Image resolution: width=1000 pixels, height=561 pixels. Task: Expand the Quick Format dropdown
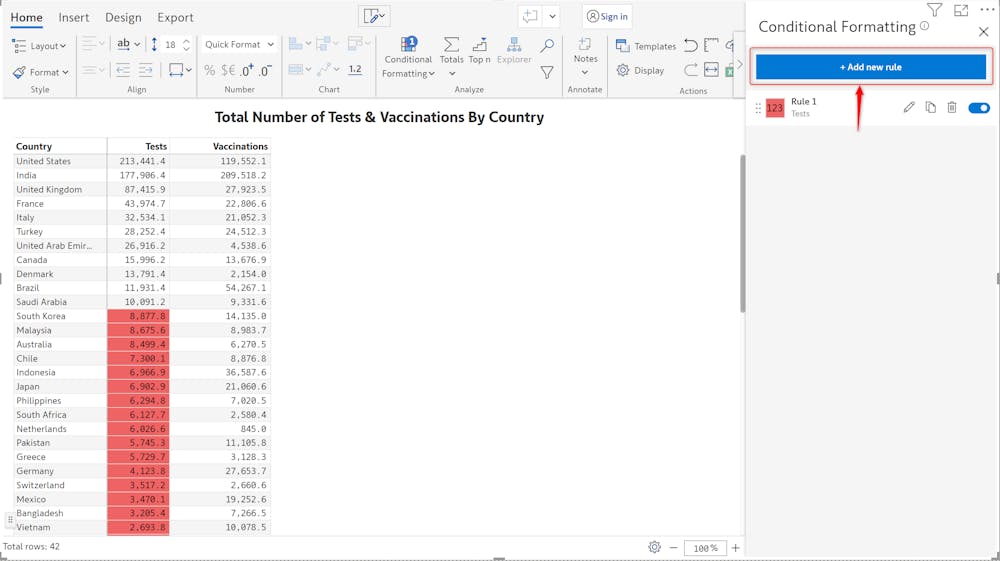(239, 45)
